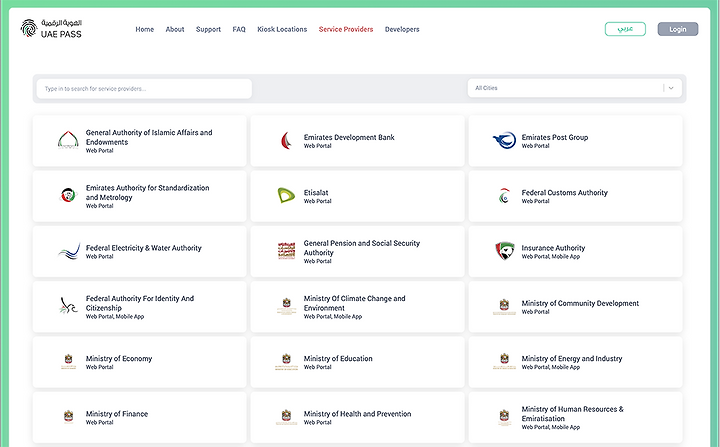This screenshot has height=447, width=720.
Task: Open the Support page
Action: pyautogui.click(x=208, y=29)
